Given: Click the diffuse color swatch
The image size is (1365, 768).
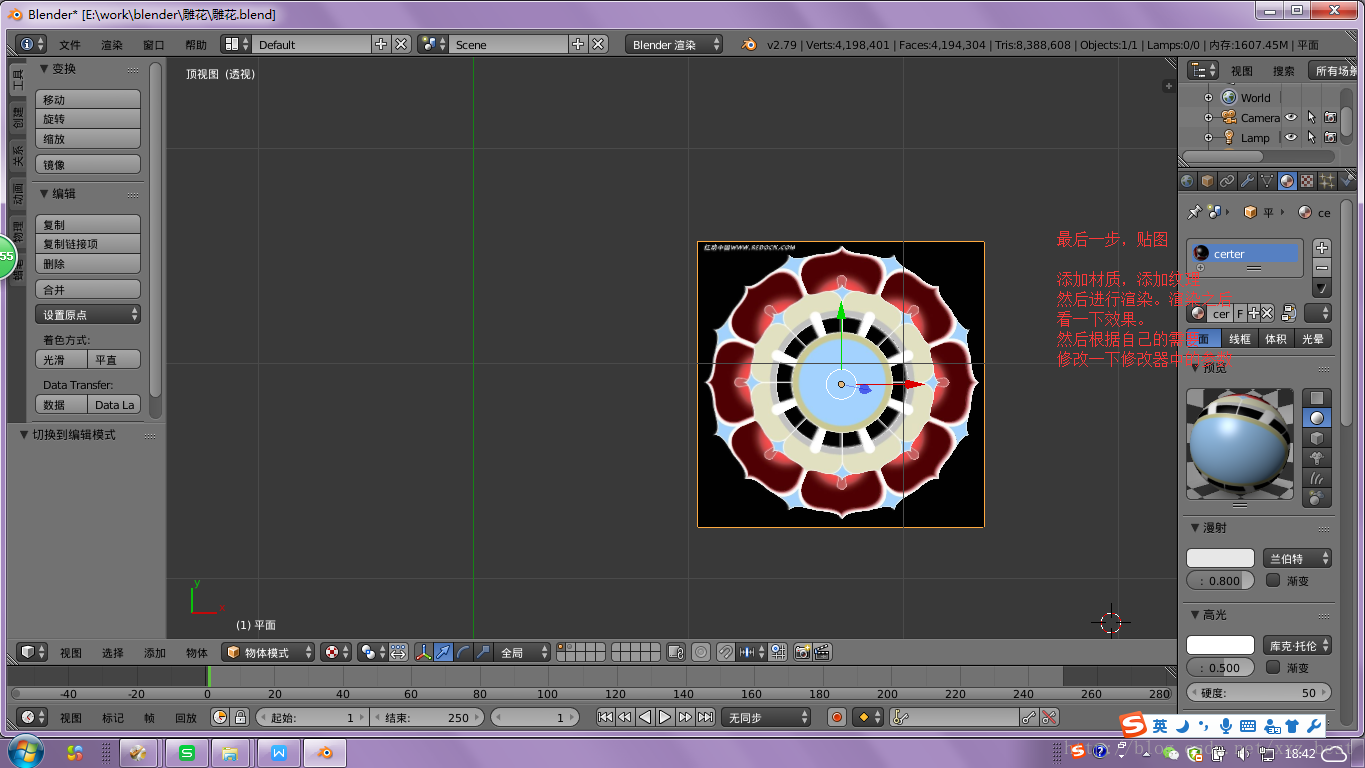Looking at the screenshot, I should (1220, 558).
